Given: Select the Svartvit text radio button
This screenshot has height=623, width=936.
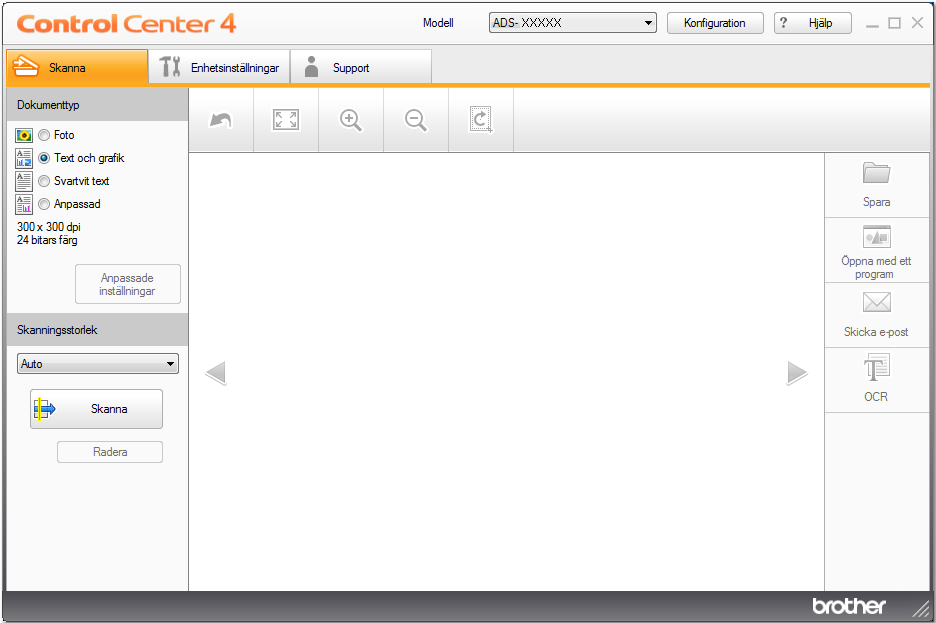Looking at the screenshot, I should point(44,181).
